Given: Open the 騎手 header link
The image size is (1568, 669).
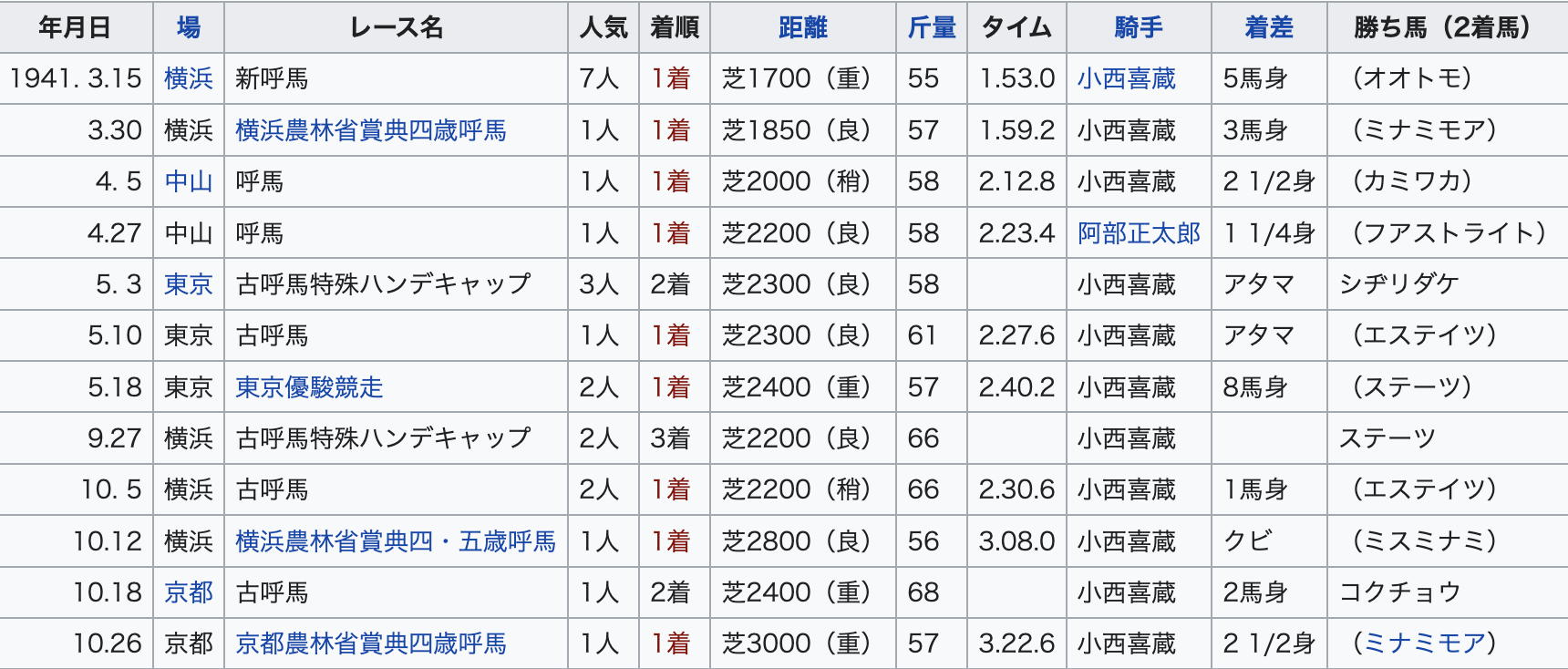Looking at the screenshot, I should (1138, 27).
